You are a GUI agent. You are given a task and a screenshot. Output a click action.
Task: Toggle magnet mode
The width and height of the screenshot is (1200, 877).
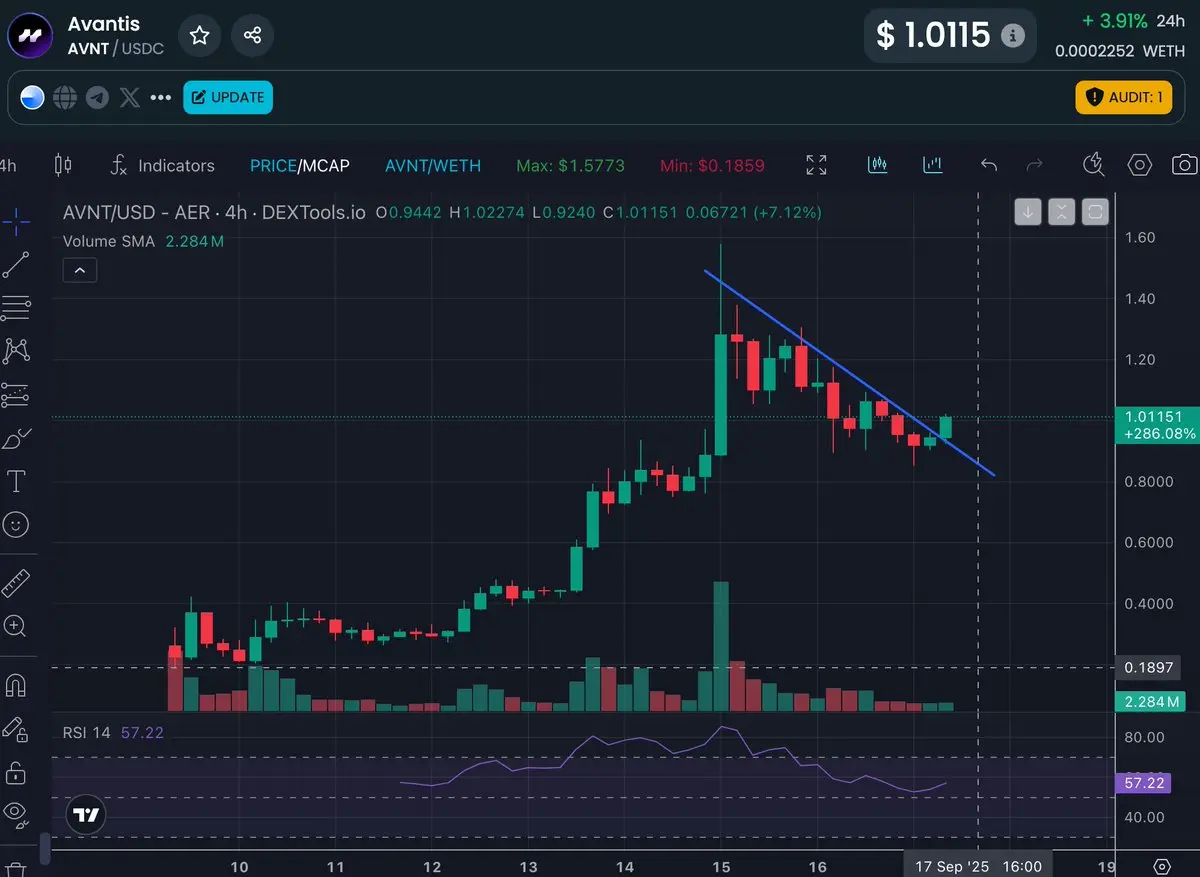16,685
